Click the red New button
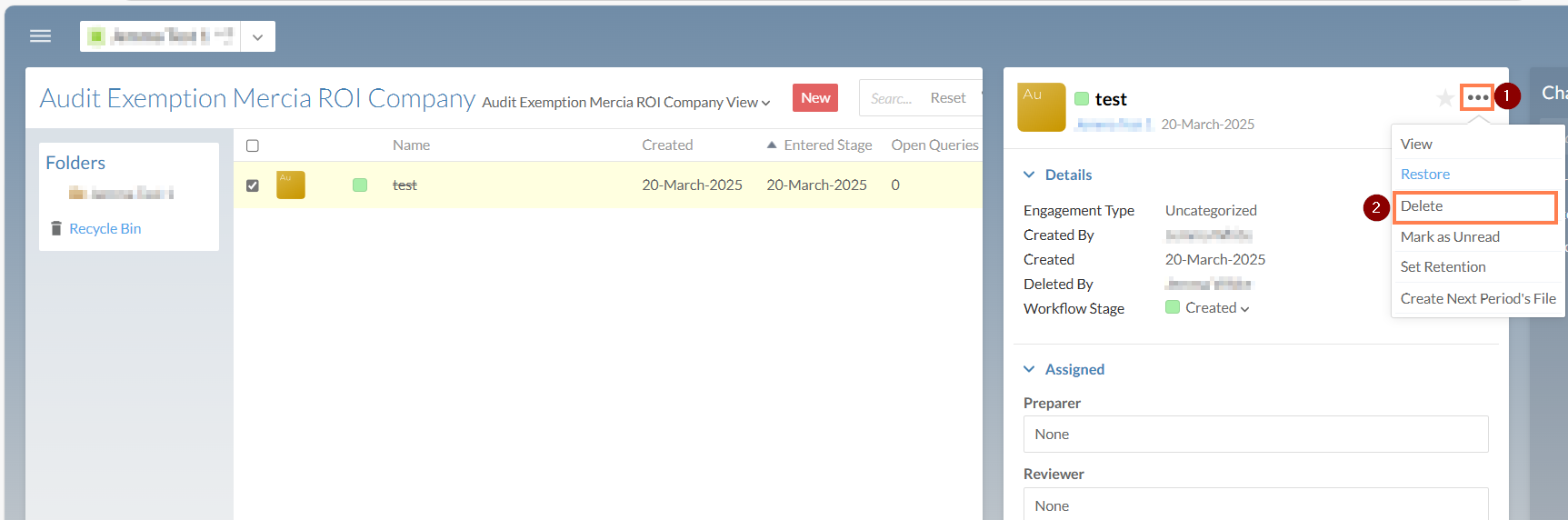This screenshot has width=1568, height=520. click(x=814, y=98)
